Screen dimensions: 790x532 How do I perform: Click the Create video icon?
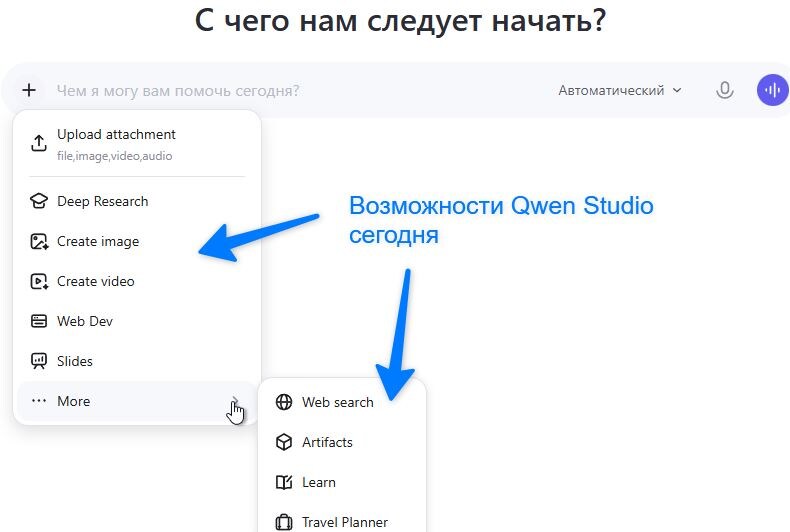(39, 281)
